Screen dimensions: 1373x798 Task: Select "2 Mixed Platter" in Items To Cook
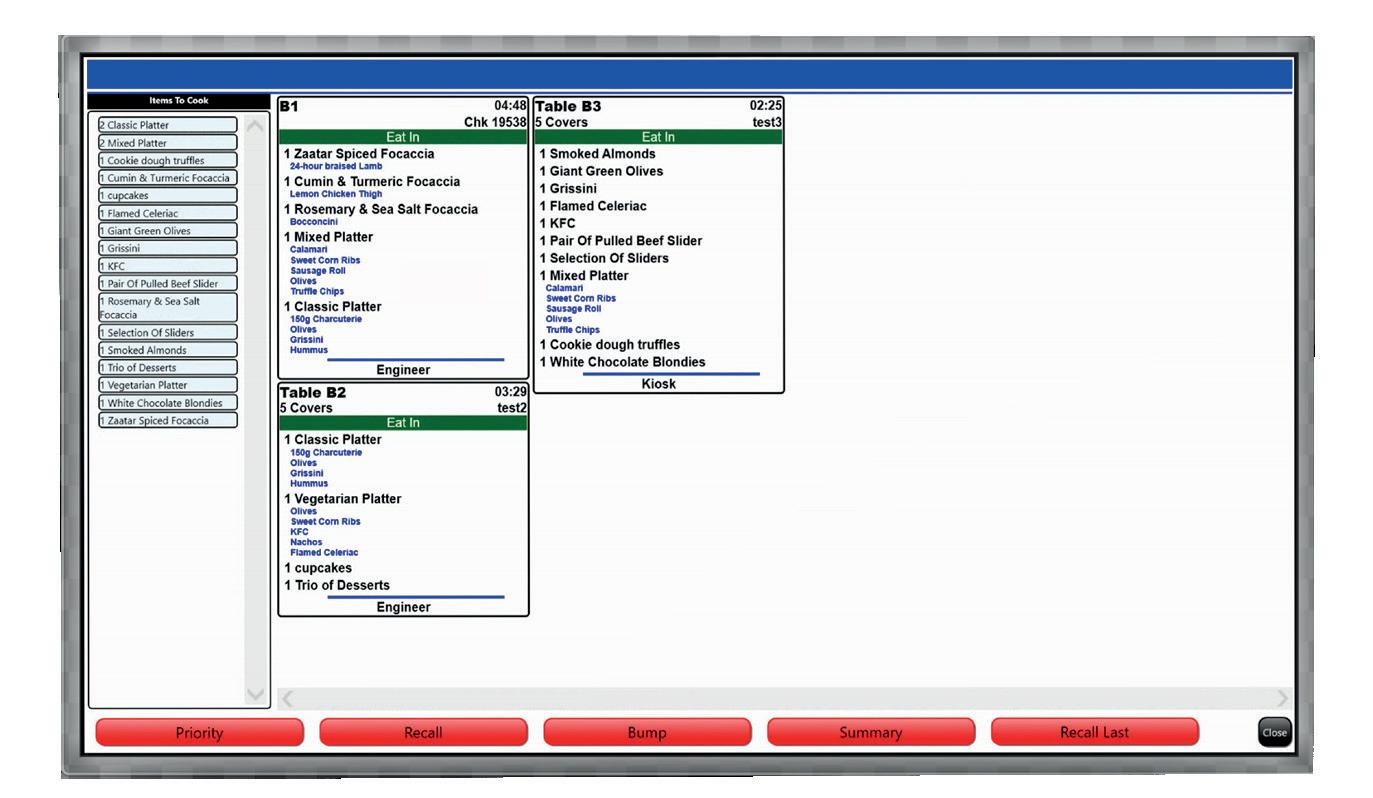click(x=167, y=143)
